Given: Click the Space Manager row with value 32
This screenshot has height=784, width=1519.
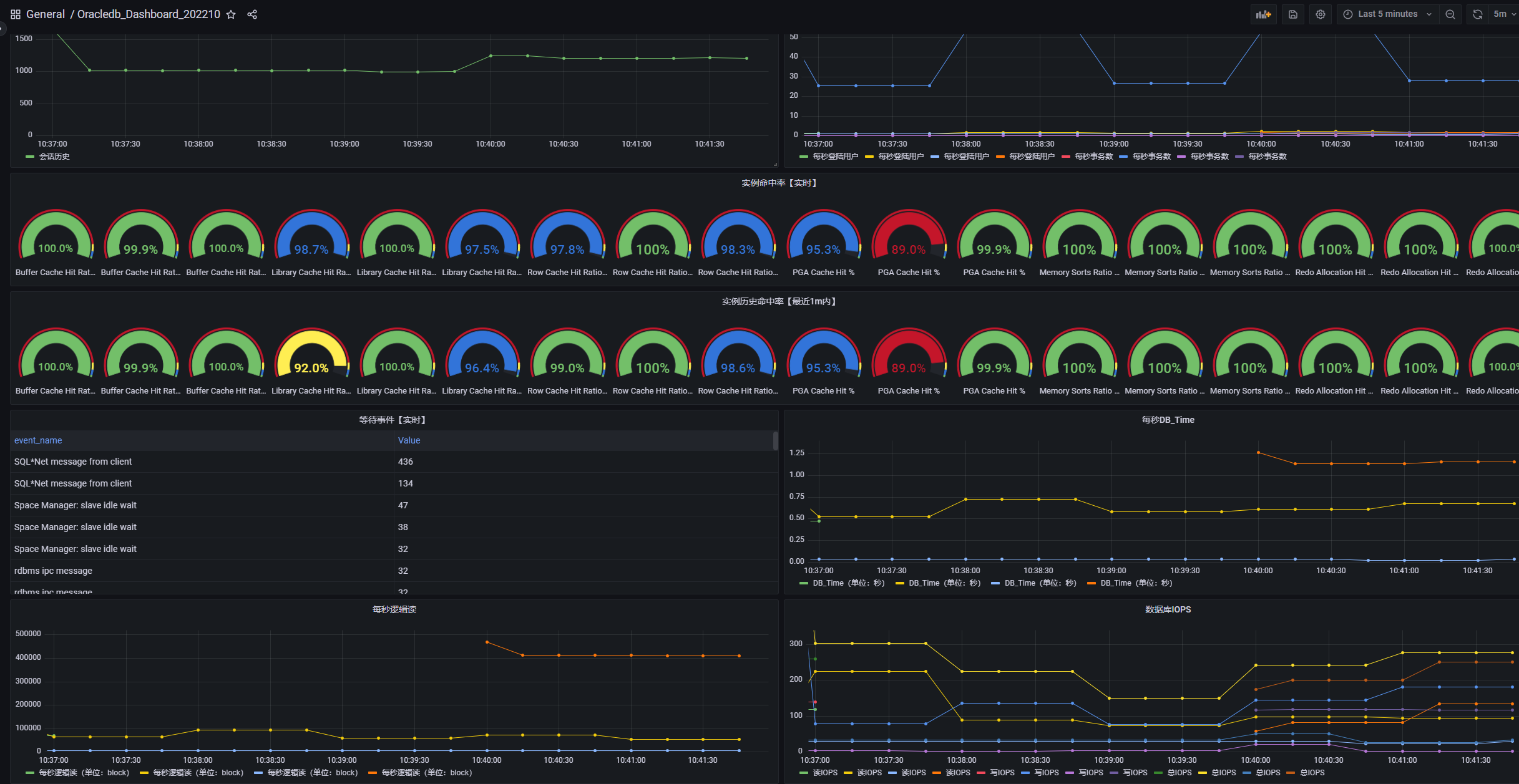Looking at the screenshot, I should pyautogui.click(x=392, y=549).
